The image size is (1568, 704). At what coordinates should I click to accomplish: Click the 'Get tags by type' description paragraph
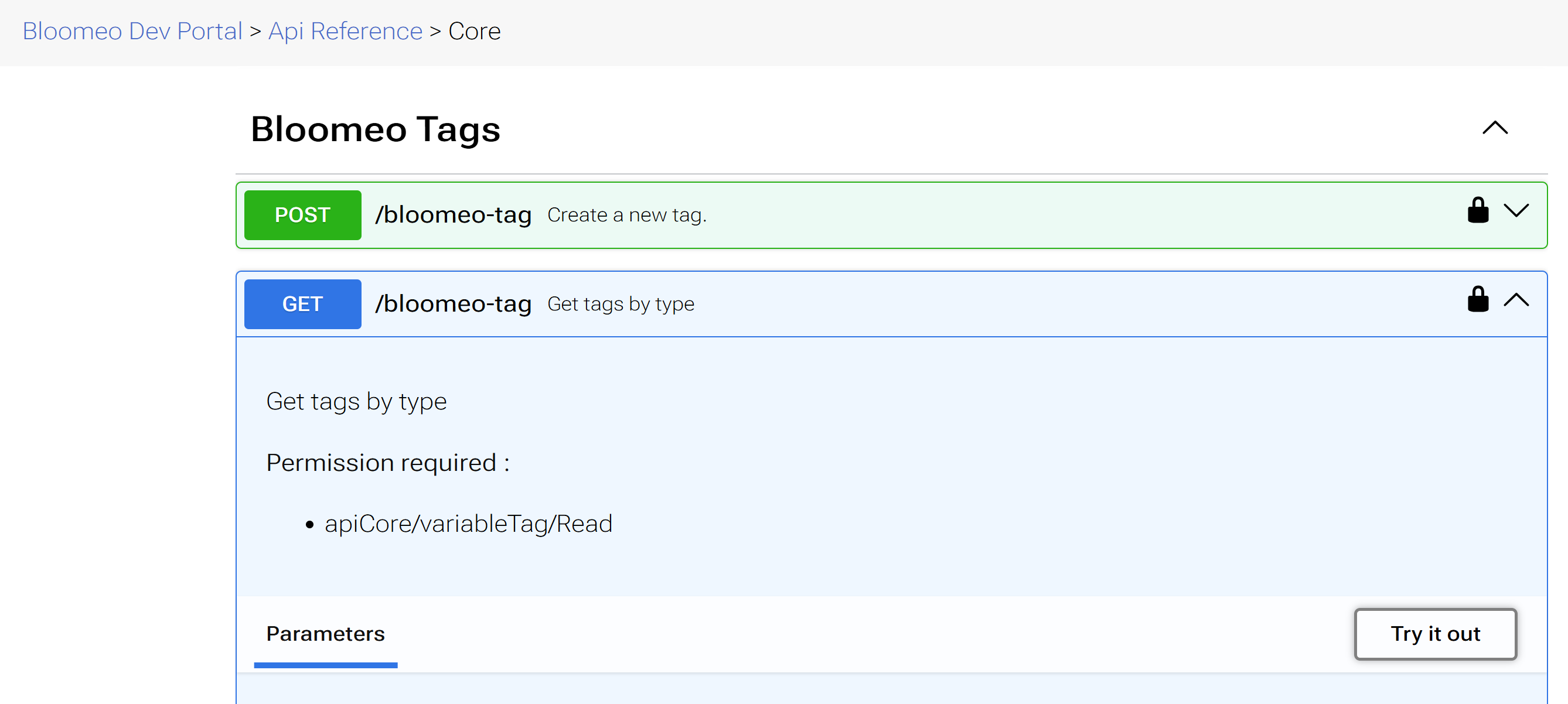(356, 402)
